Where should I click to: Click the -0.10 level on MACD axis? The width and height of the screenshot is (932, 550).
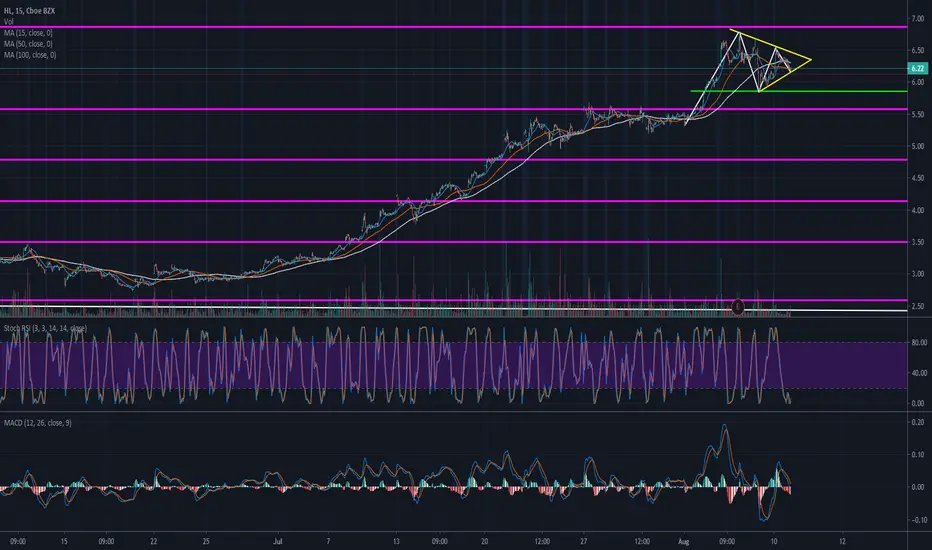point(917,520)
